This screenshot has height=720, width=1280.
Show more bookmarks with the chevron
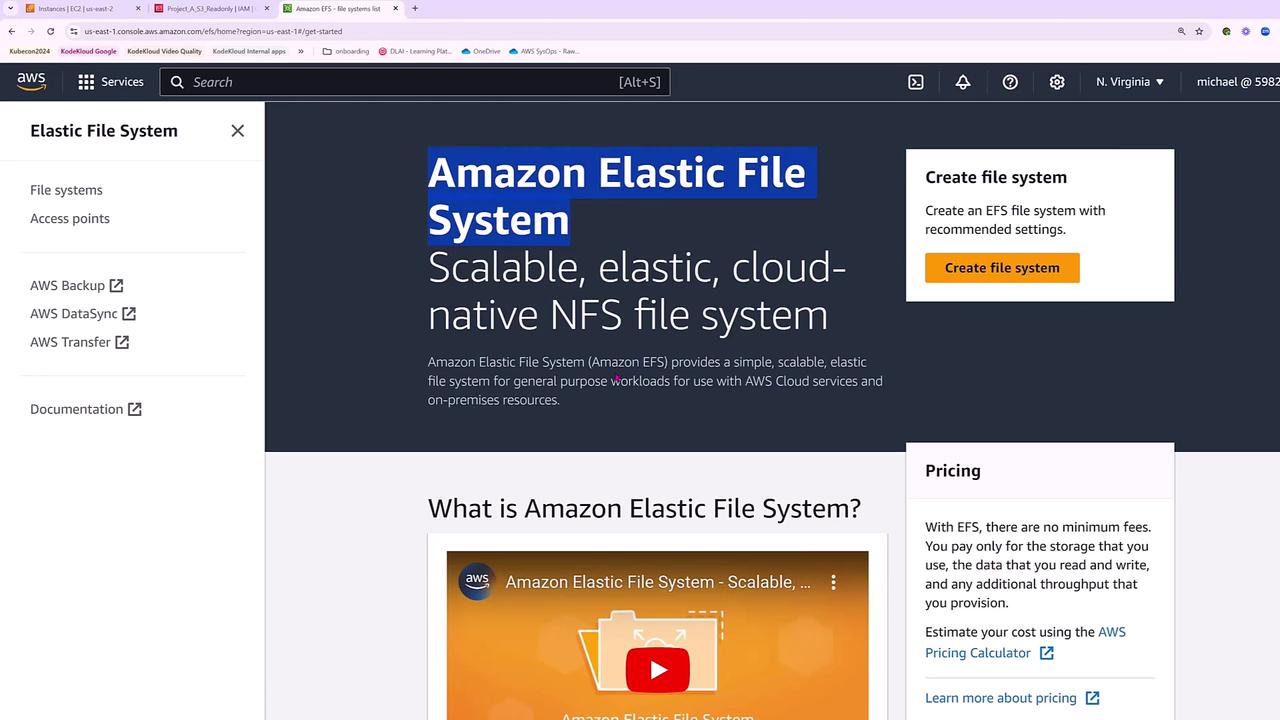[x=301, y=51]
